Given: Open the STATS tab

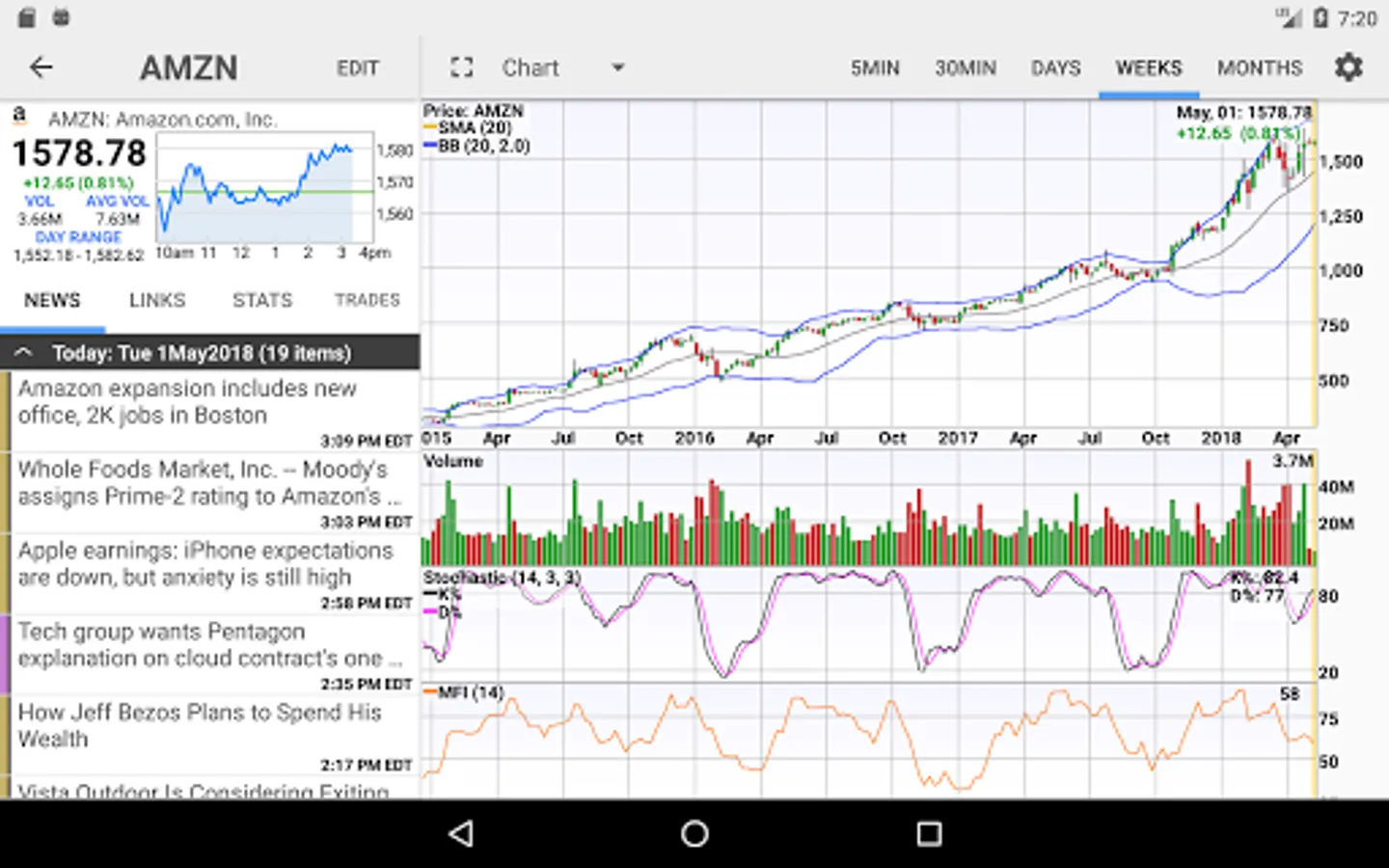Looking at the screenshot, I should tap(262, 300).
